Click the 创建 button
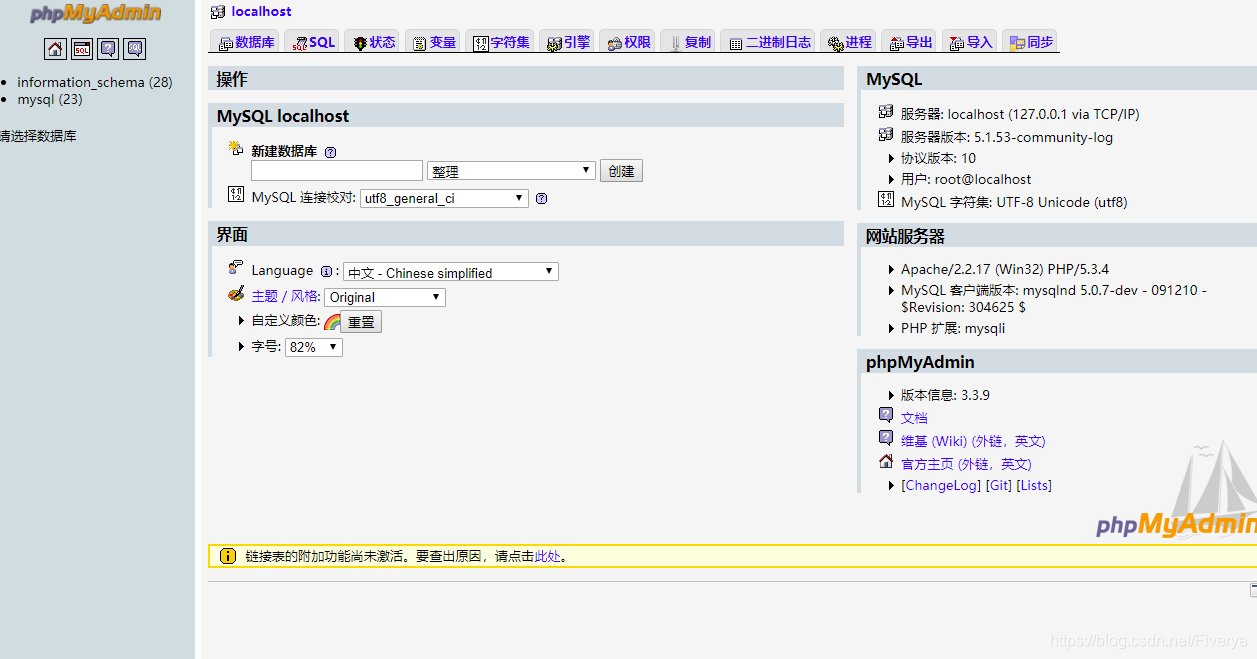Viewport: 1257px width, 659px height. click(621, 171)
